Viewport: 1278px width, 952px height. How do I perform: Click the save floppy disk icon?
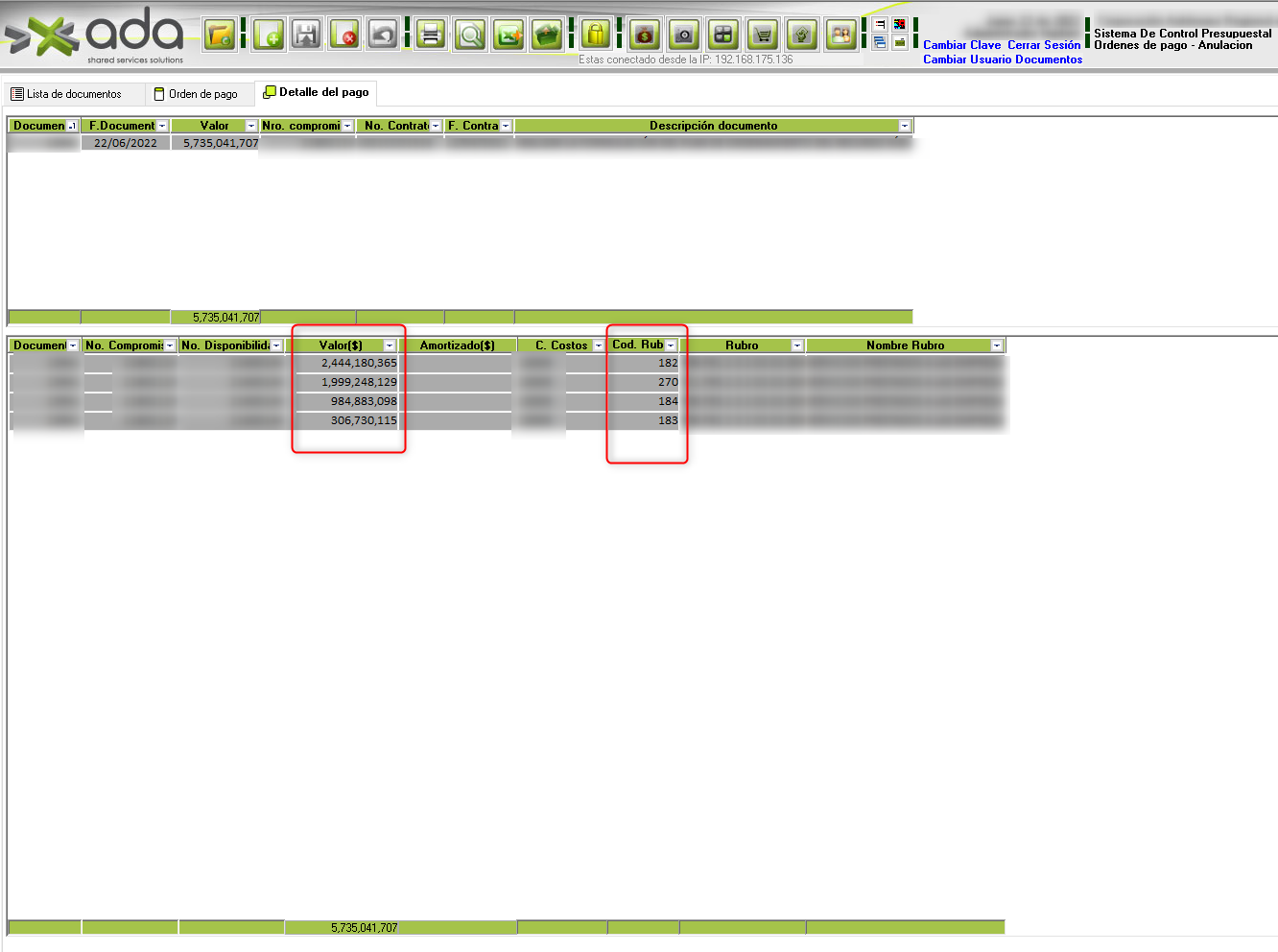coord(306,36)
